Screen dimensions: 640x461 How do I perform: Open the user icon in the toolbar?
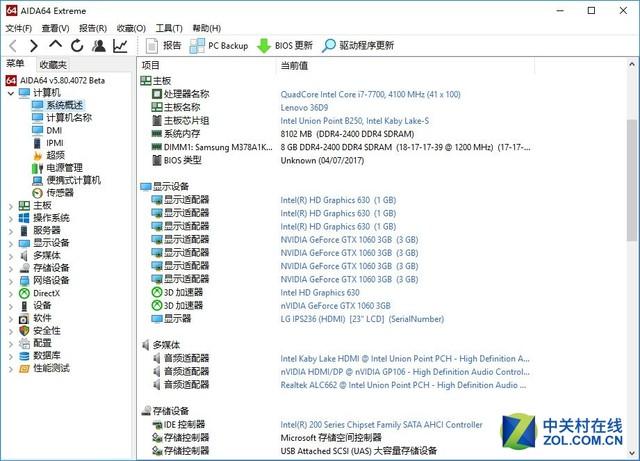(x=98, y=46)
